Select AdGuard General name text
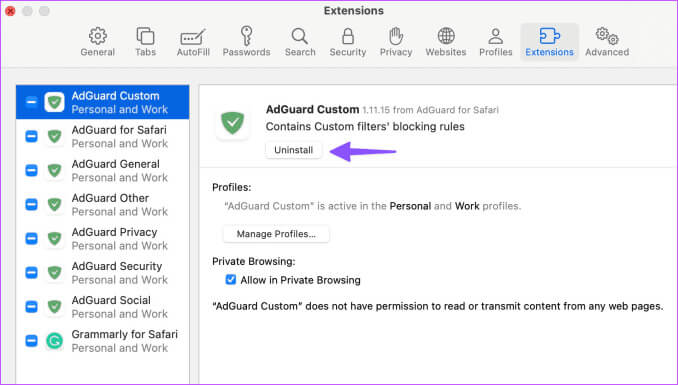 click(116, 164)
